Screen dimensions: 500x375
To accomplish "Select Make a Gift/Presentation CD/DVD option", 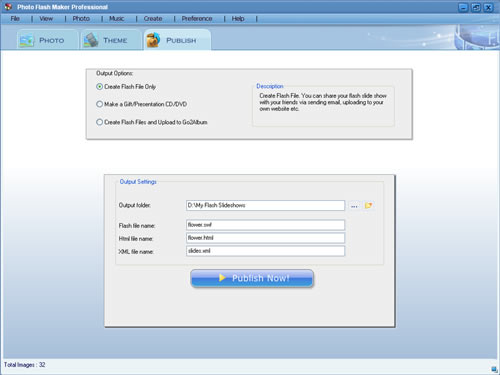I will pyautogui.click(x=141, y=104).
